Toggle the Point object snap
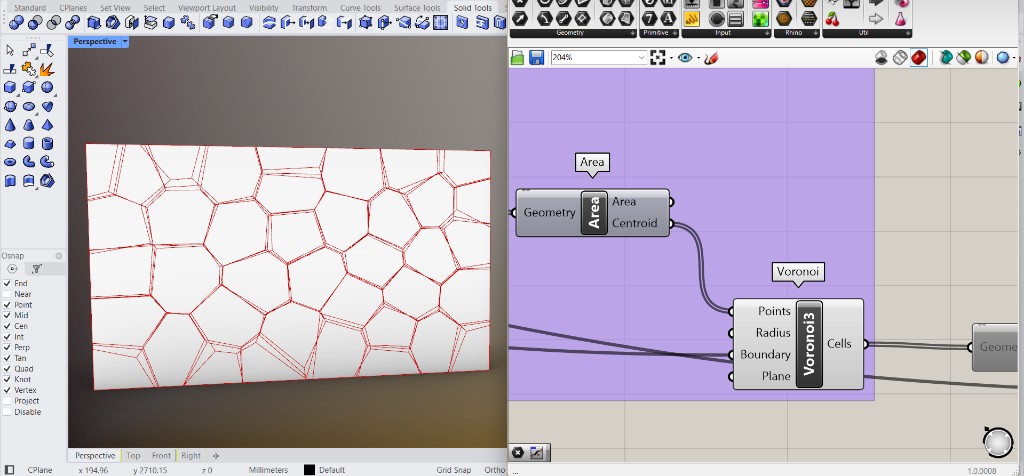 [7, 305]
